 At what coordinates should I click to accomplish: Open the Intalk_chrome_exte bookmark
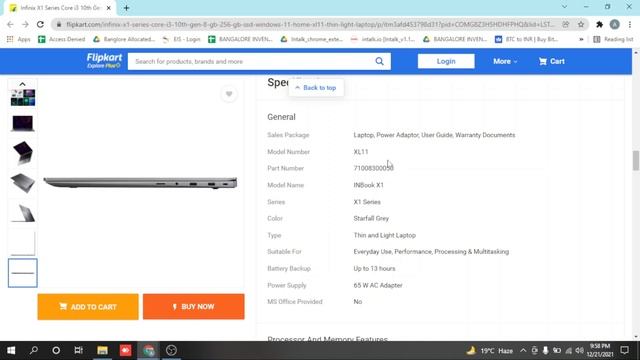(311, 39)
